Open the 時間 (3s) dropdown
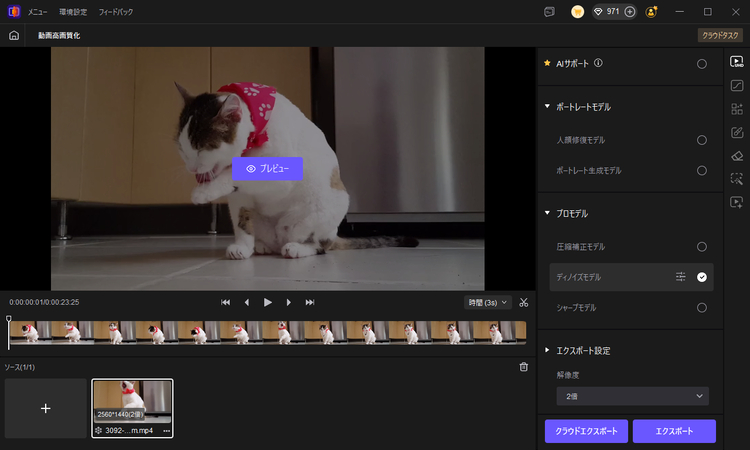The image size is (750, 450). coord(487,303)
